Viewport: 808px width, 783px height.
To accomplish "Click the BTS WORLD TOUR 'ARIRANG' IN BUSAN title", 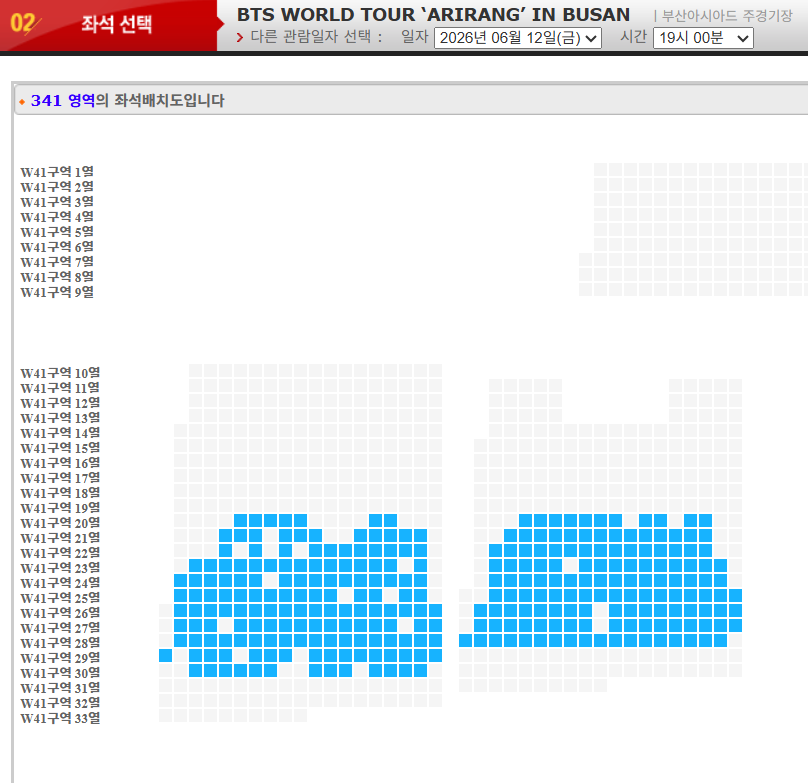I will 433,15.
